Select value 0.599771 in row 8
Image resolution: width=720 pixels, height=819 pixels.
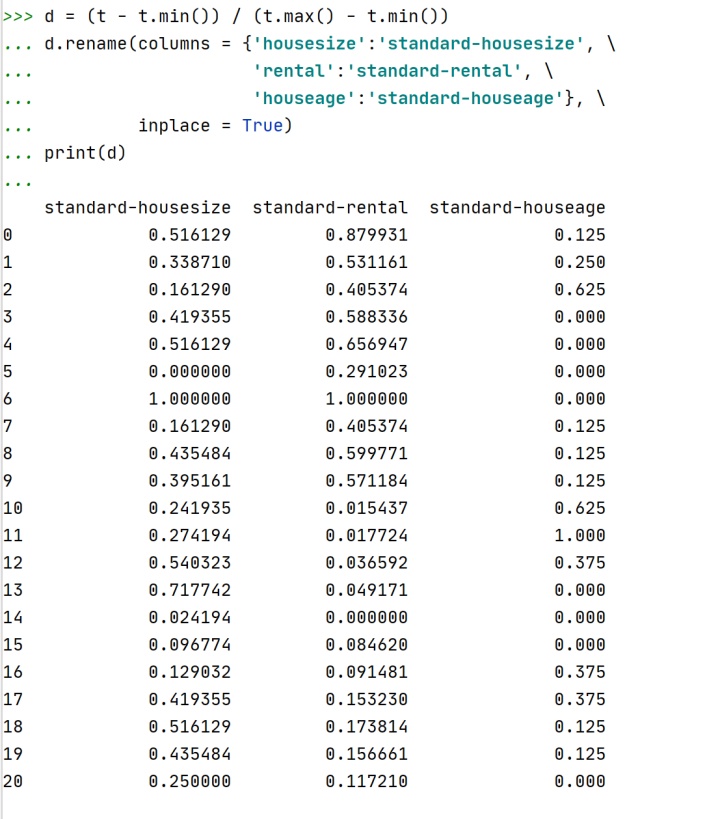tap(366, 453)
